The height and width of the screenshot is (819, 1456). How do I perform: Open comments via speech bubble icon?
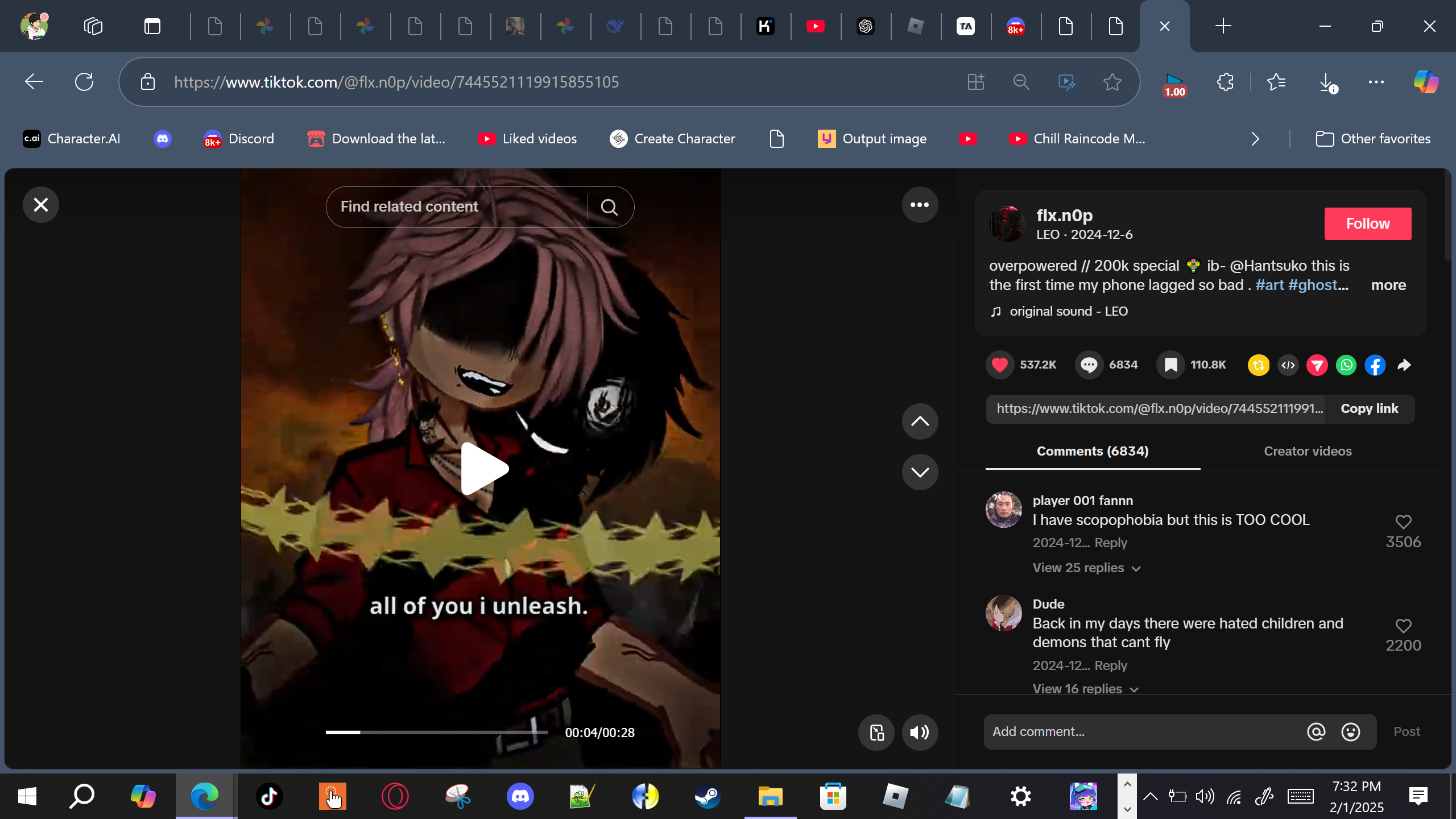(1089, 365)
